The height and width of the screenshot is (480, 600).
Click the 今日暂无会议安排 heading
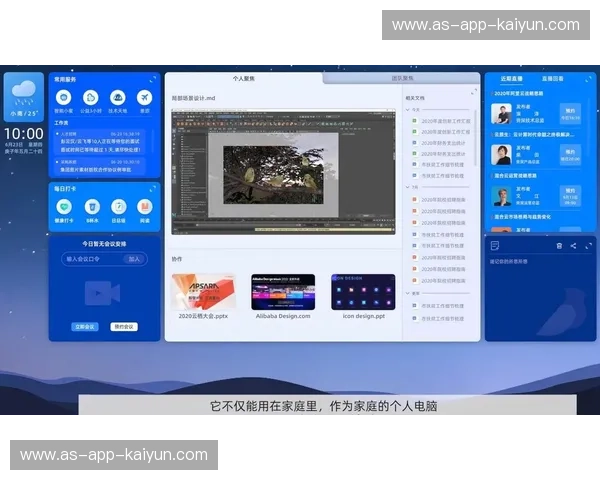[x=104, y=244]
